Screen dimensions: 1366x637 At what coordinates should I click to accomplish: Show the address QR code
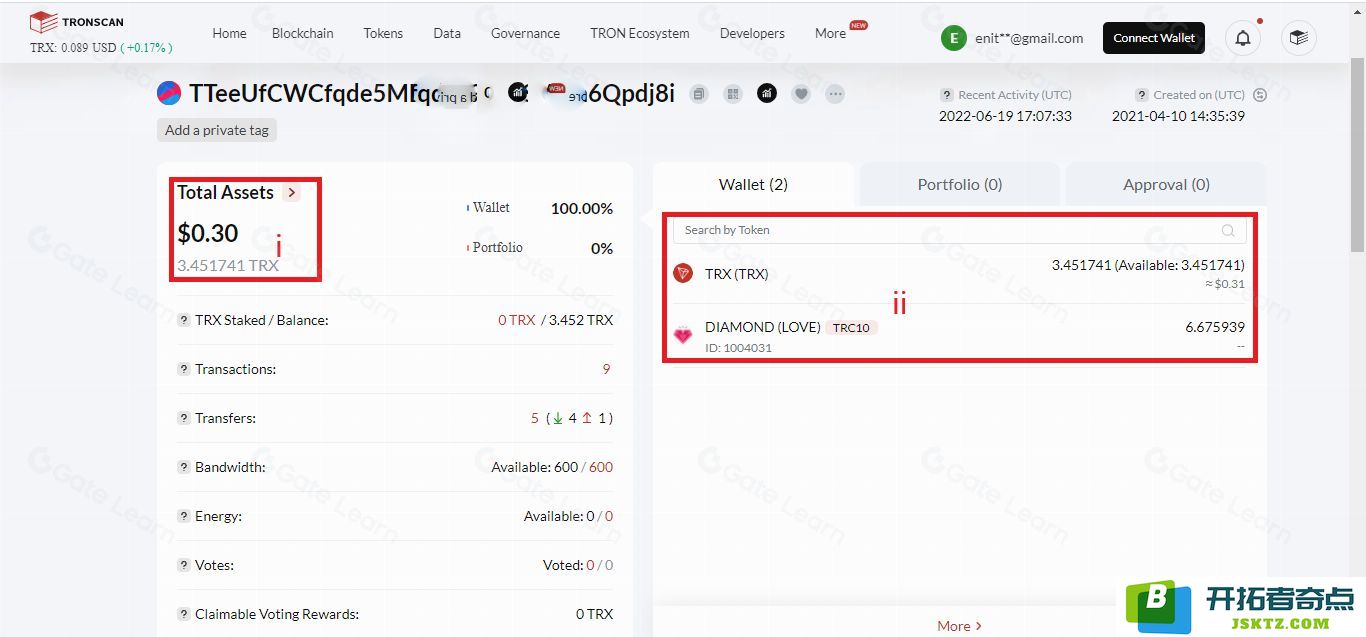733,94
